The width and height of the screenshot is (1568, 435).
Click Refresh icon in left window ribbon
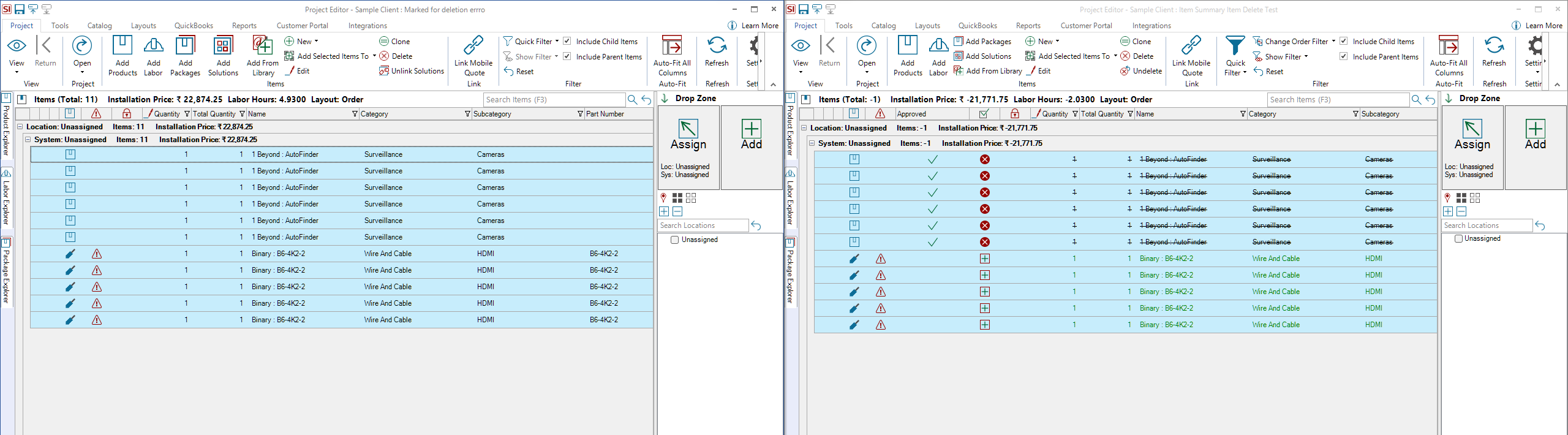(717, 46)
